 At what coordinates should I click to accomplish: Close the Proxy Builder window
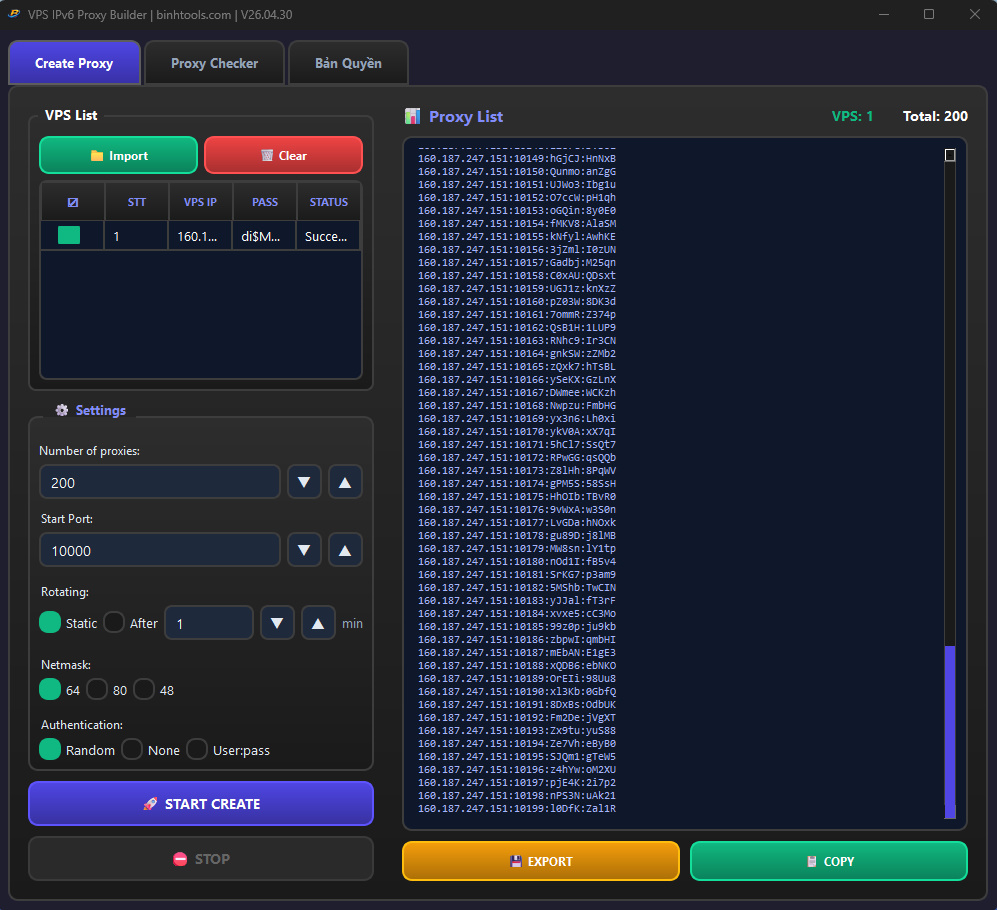tap(975, 14)
